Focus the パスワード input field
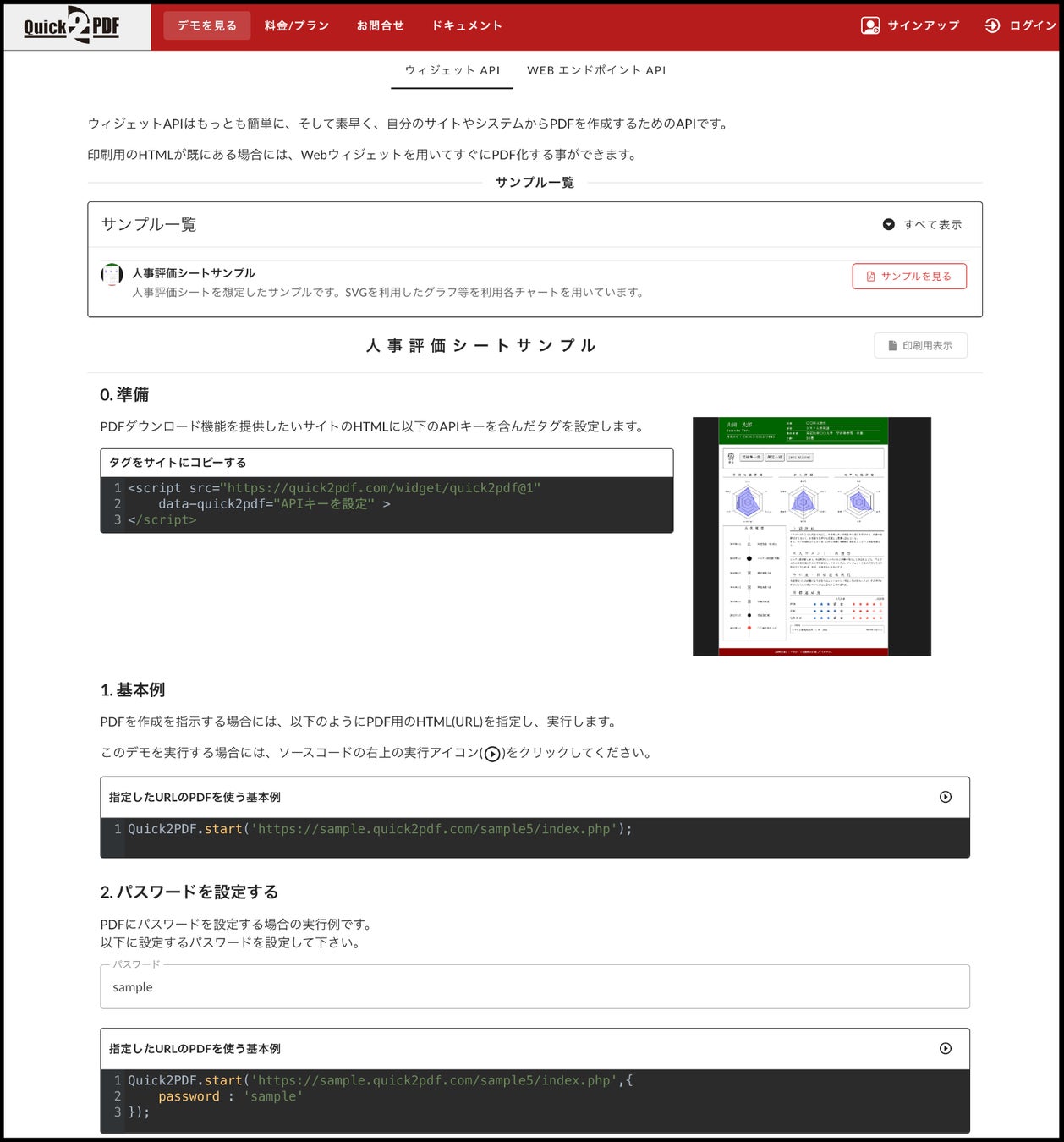Viewport: 1064px width, 1142px height. (535, 986)
